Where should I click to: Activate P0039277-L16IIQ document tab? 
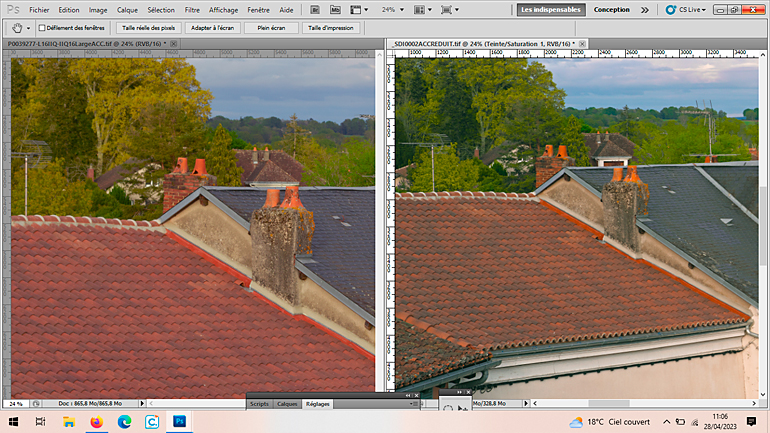(x=87, y=44)
